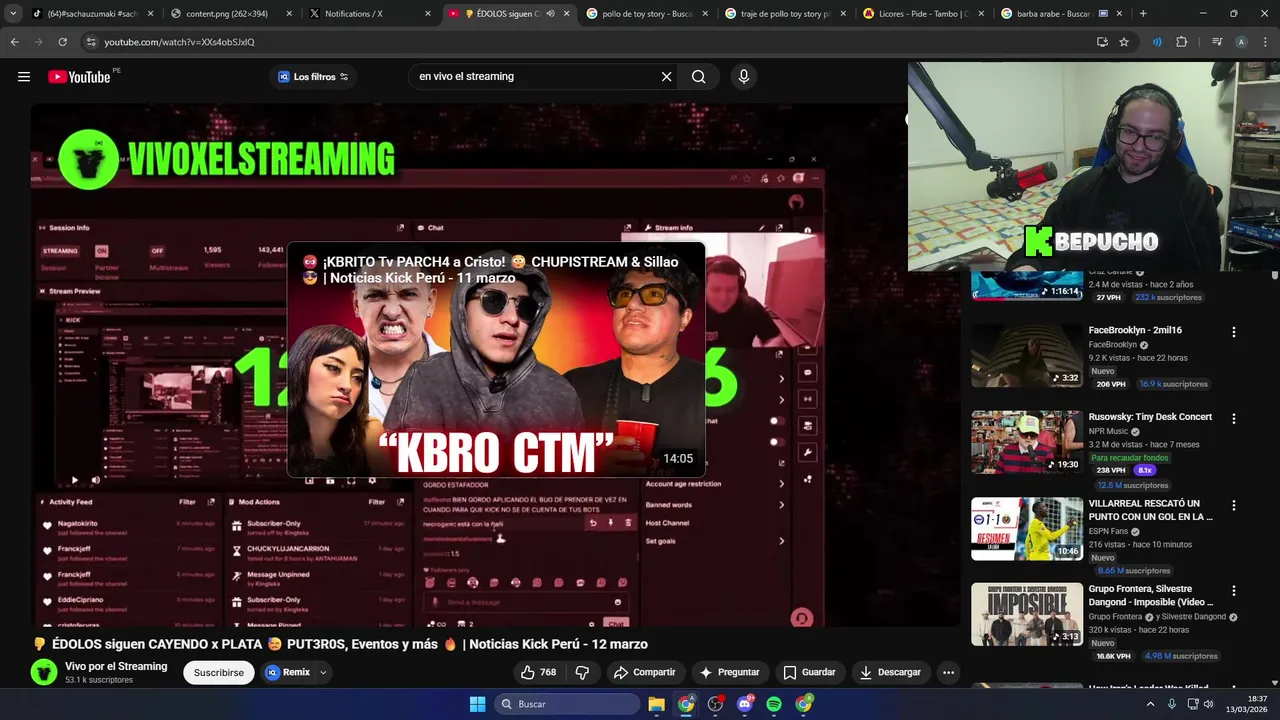Open the KBRITO Tv suggested video card
Viewport: 1280px width, 720px height.
coord(496,360)
